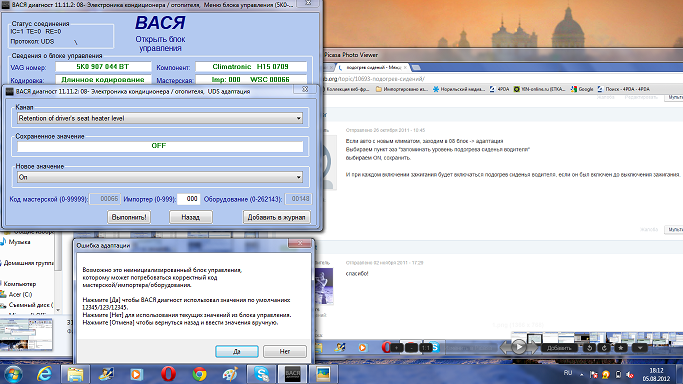Choose Нет in Ошибка адаптации dialog
The height and width of the screenshot is (384, 683).
285,351
